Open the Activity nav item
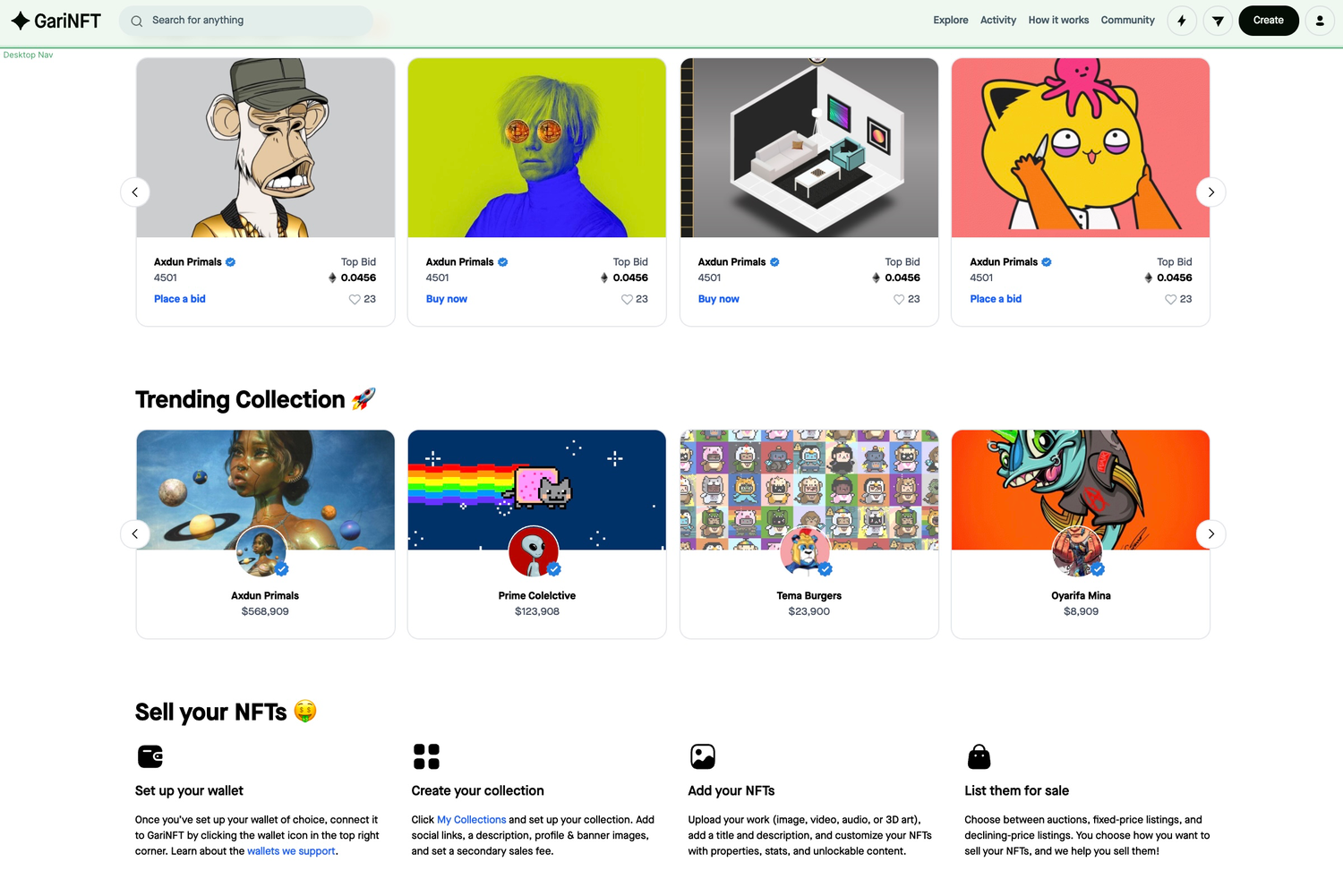Image resolution: width=1343 pixels, height=896 pixels. (998, 20)
